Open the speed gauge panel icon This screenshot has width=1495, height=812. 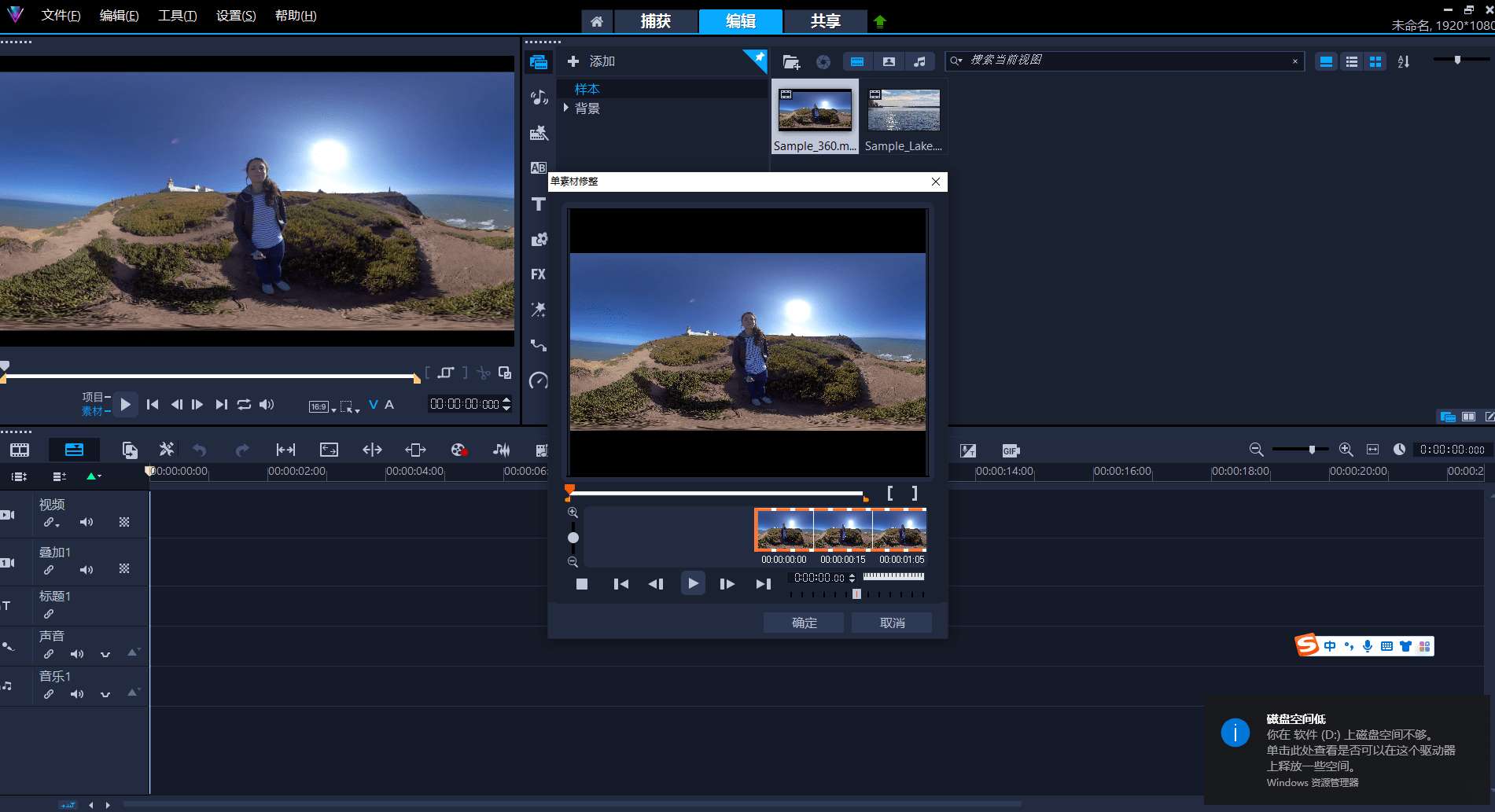[x=539, y=380]
